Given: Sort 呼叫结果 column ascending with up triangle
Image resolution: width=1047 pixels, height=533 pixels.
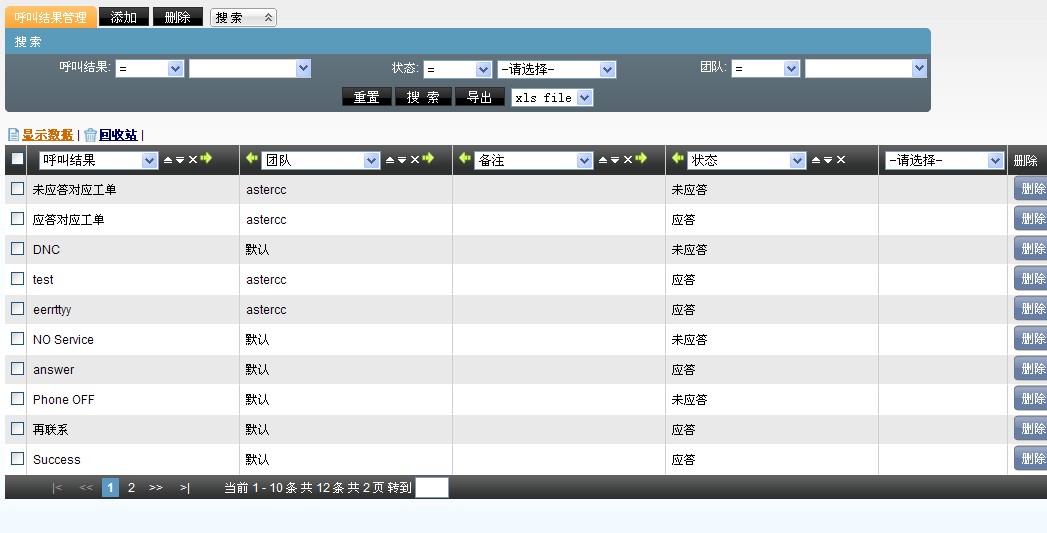Looking at the screenshot, I should 167,160.
